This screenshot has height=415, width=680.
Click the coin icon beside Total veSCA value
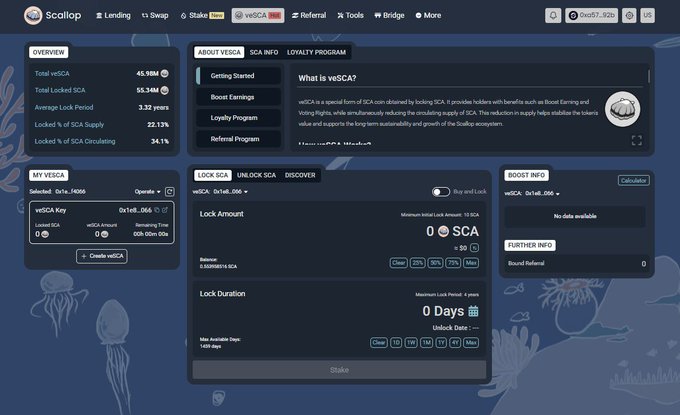tap(165, 74)
